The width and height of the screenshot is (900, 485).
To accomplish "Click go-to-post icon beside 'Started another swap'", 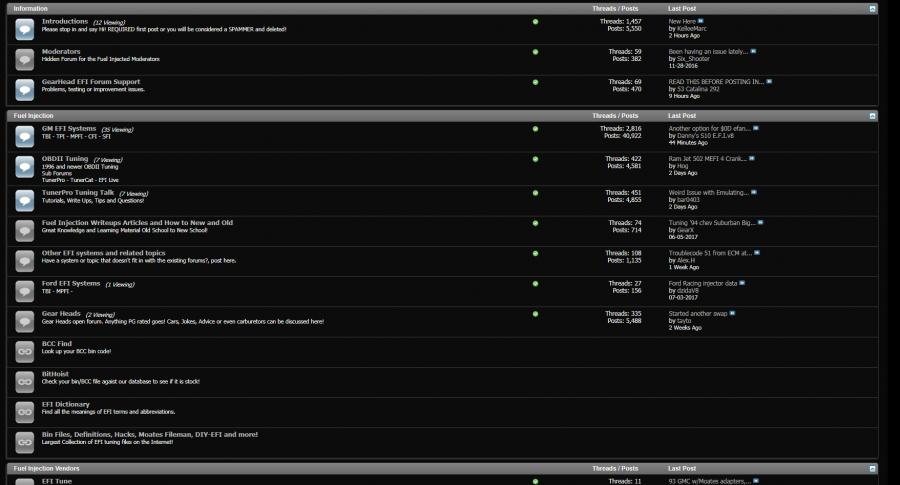I will pos(732,313).
